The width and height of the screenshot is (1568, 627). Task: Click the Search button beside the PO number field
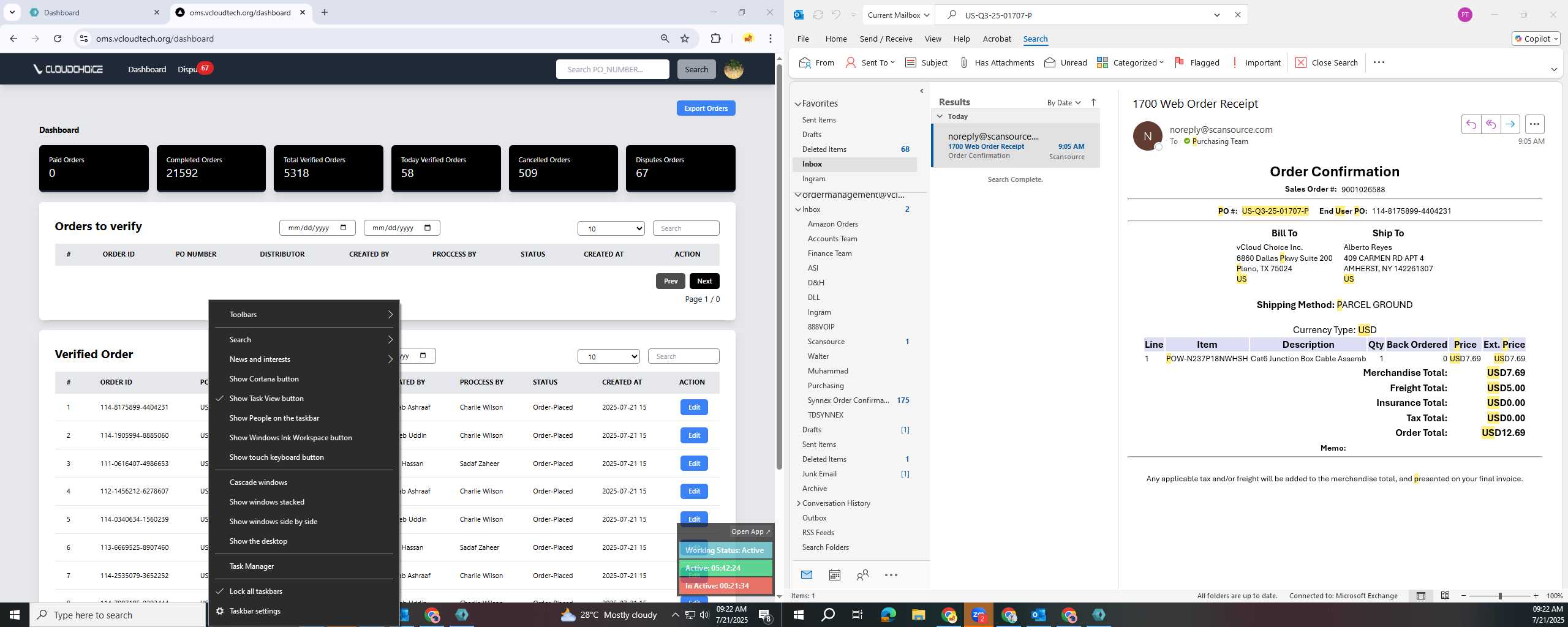click(696, 69)
